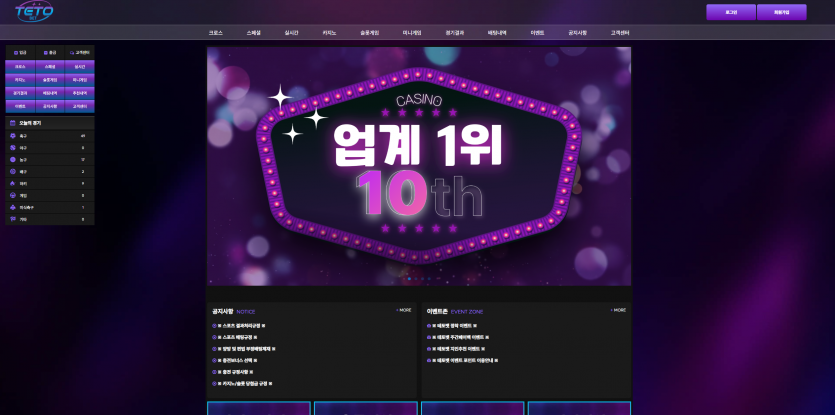Open 경기결과 in the top navigation bar
Viewport: 835px width, 415px height.
455,32
